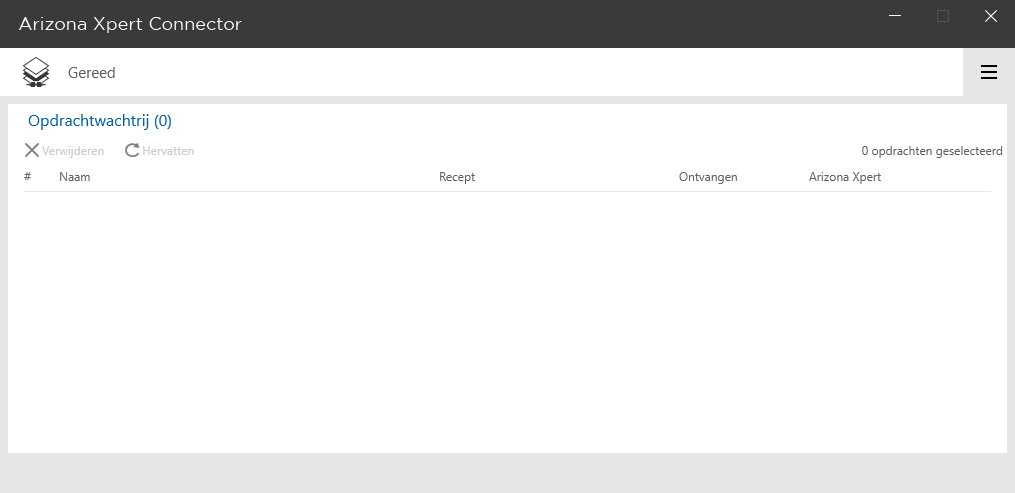Open the hamburger menu
Screen dimensions: 1015x493
coord(988,72)
